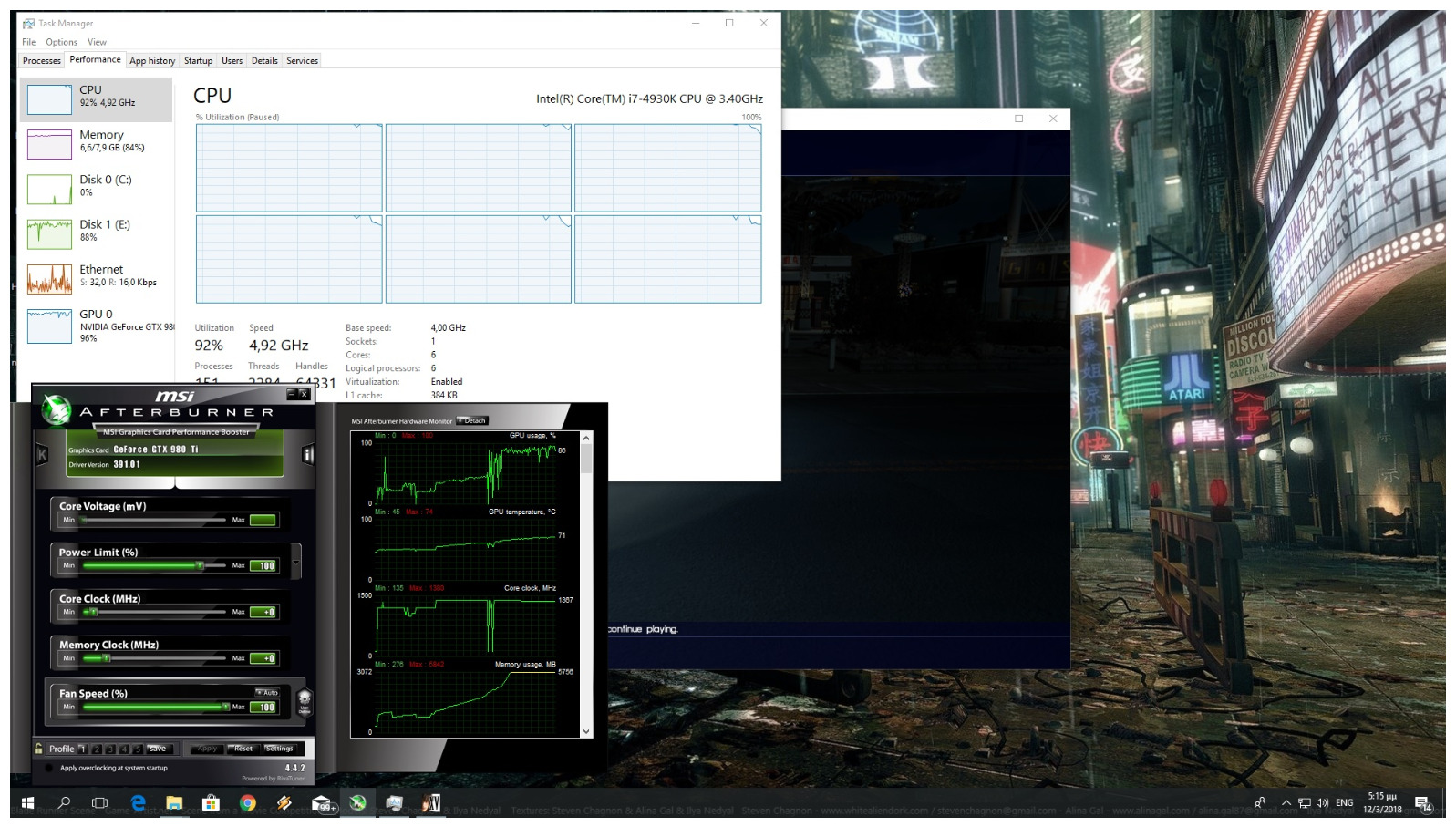1456x827 pixels.
Task: Open the Action Center notifications icon
Action: pos(1423,803)
